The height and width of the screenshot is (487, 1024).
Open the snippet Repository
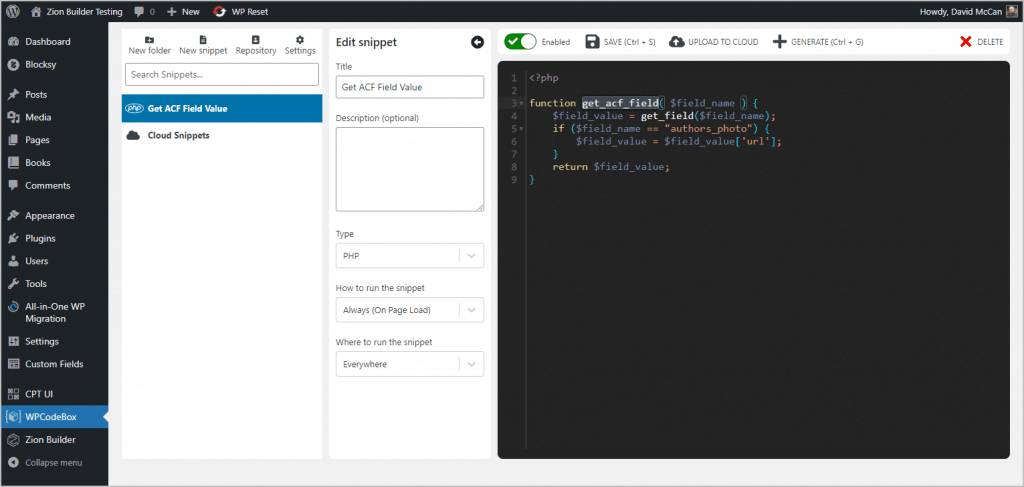click(x=256, y=45)
